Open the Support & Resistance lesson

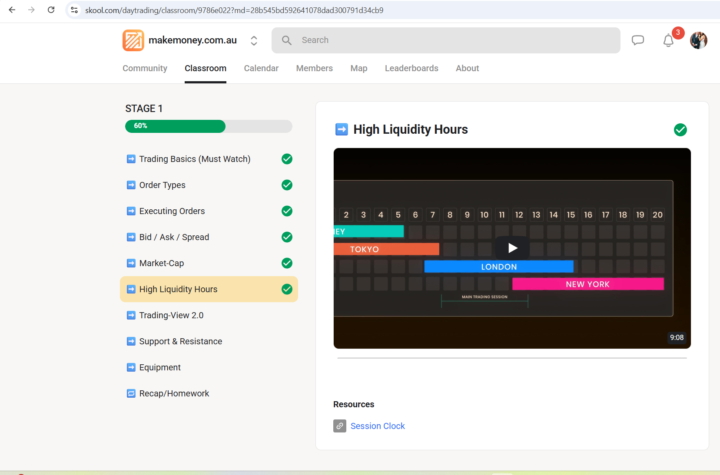tap(180, 341)
